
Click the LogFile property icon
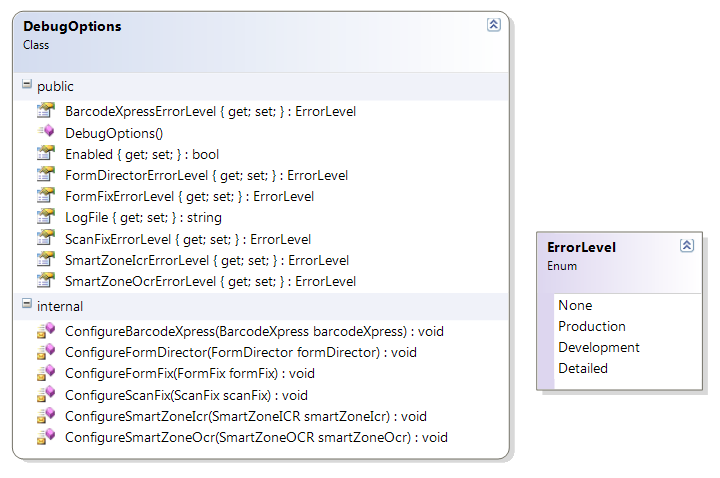(x=45, y=216)
